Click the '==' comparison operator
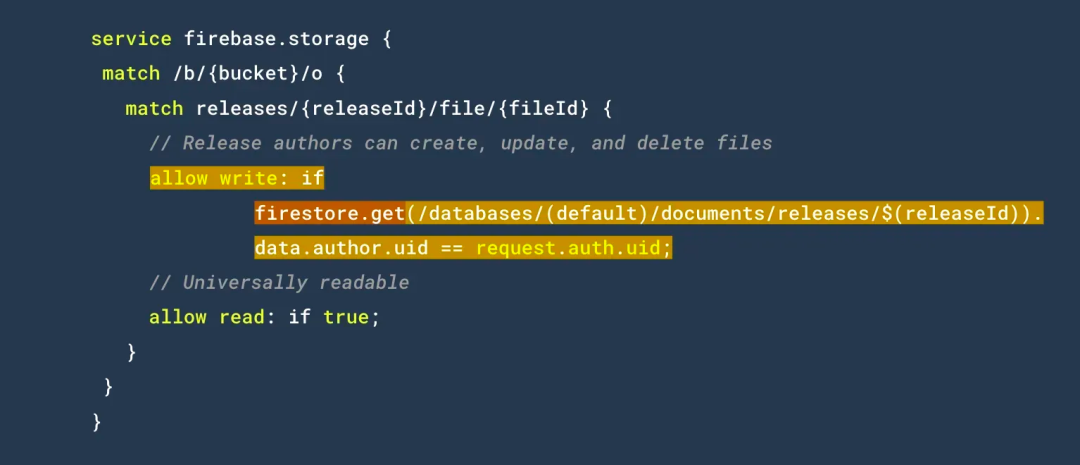 coord(451,248)
